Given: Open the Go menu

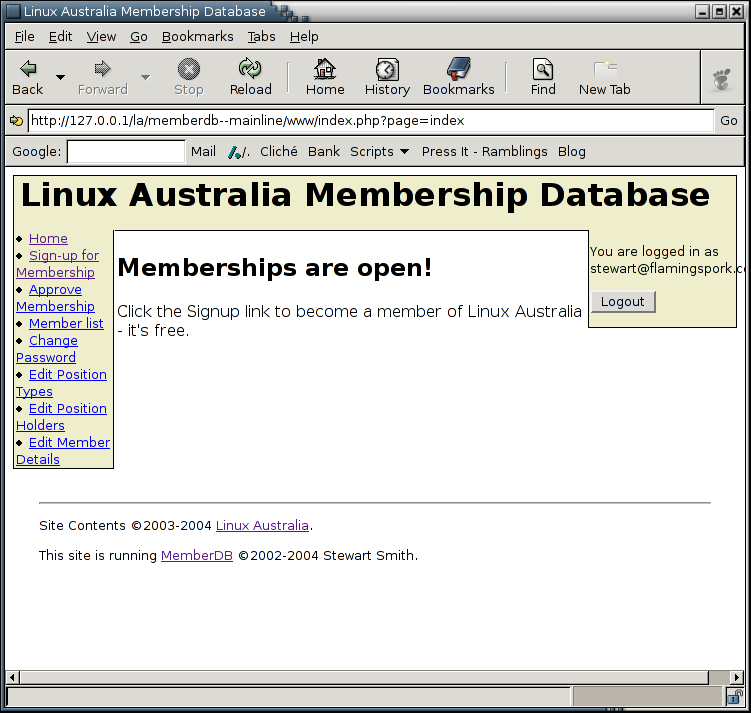Looking at the screenshot, I should pos(139,36).
